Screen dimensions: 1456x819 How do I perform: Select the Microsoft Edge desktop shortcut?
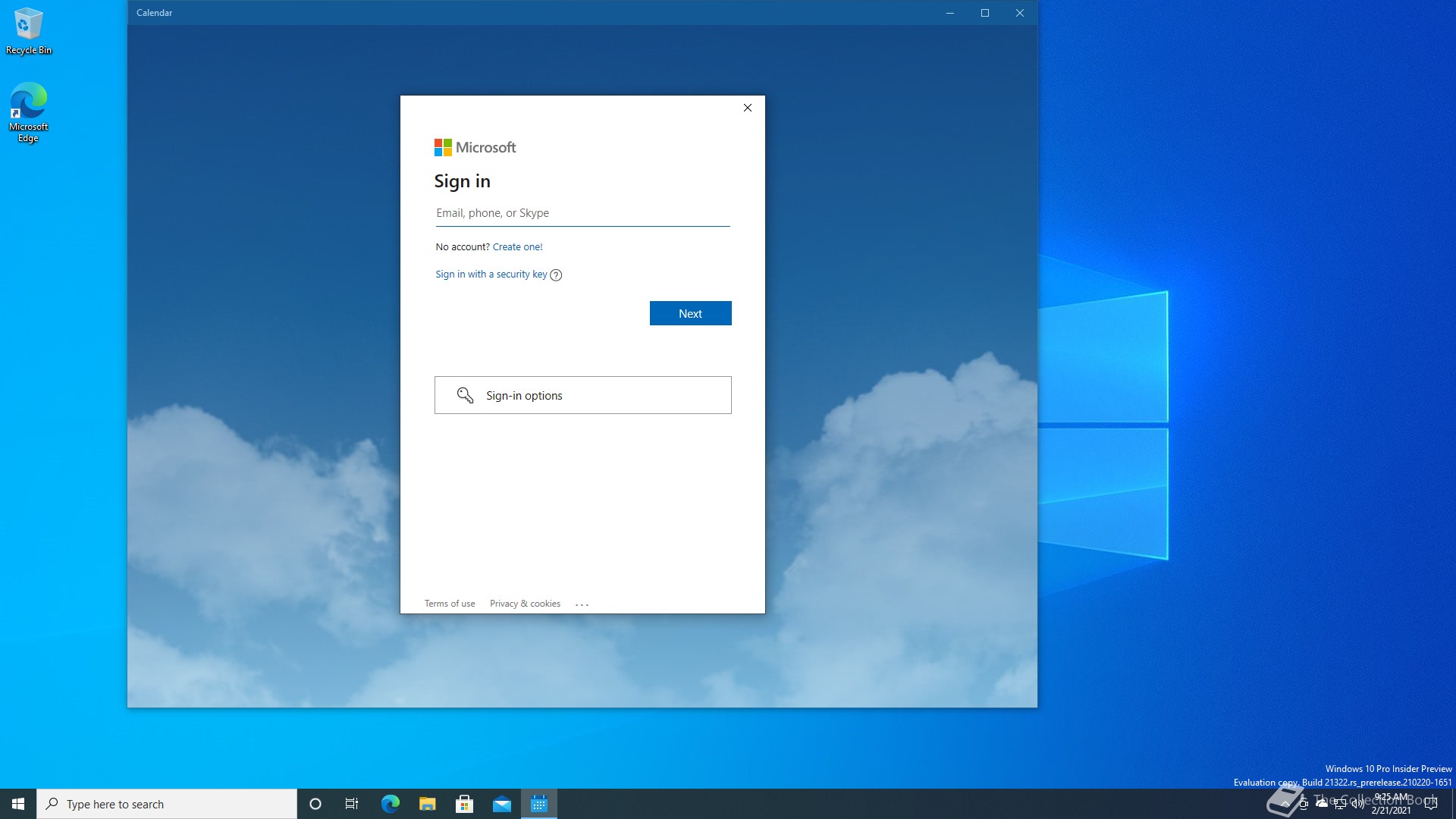pyautogui.click(x=29, y=112)
